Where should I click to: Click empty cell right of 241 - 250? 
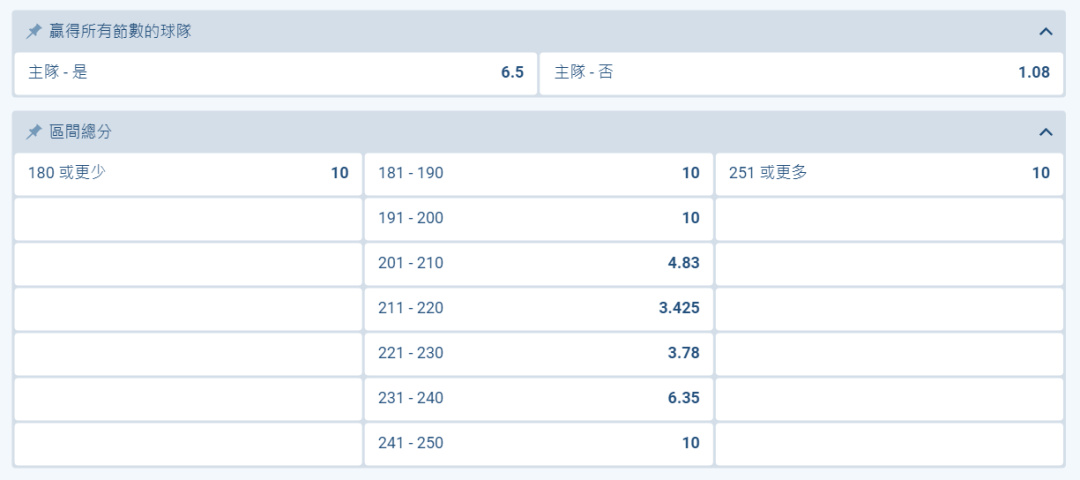pos(889,443)
